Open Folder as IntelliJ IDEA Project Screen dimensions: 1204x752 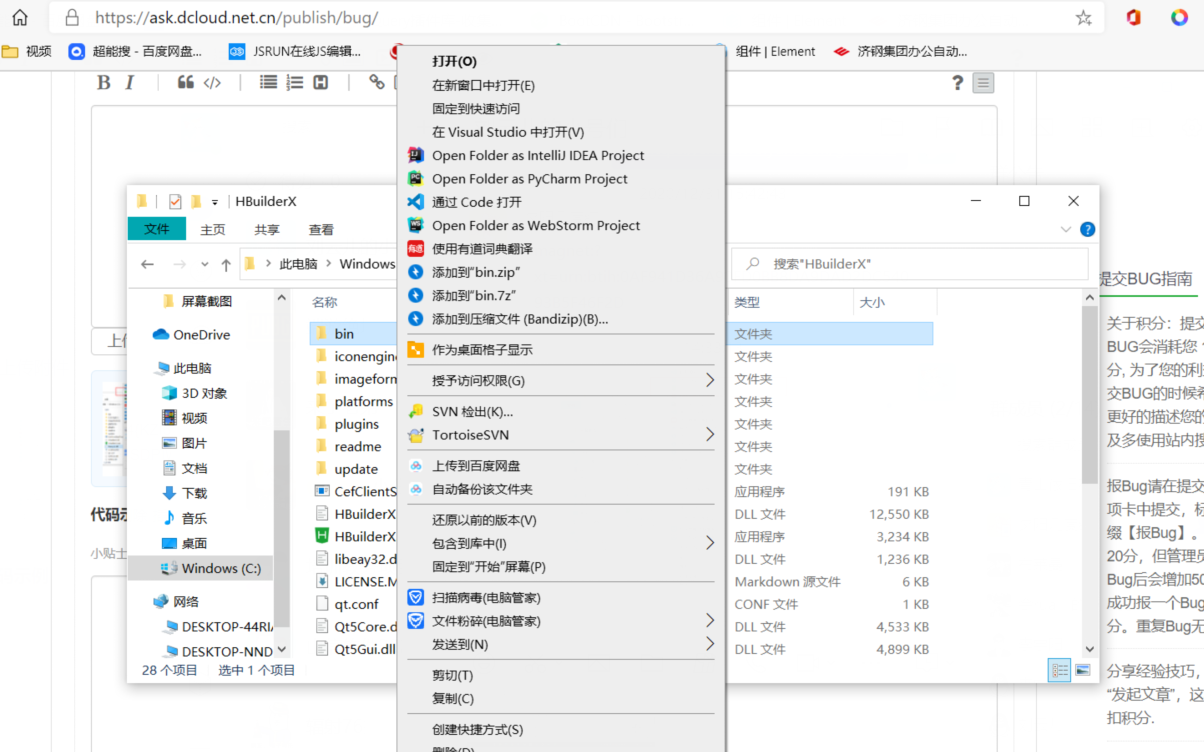pos(537,155)
